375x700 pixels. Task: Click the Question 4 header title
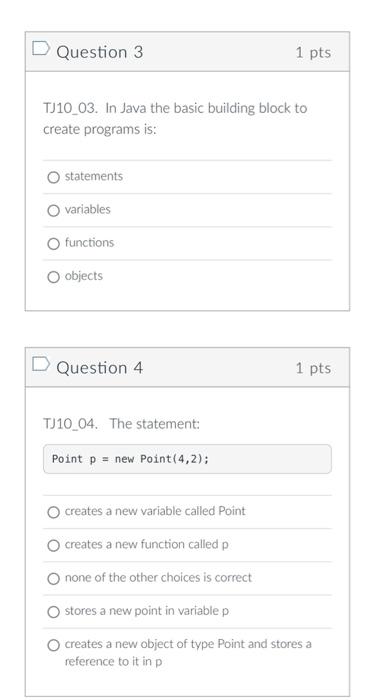click(100, 368)
